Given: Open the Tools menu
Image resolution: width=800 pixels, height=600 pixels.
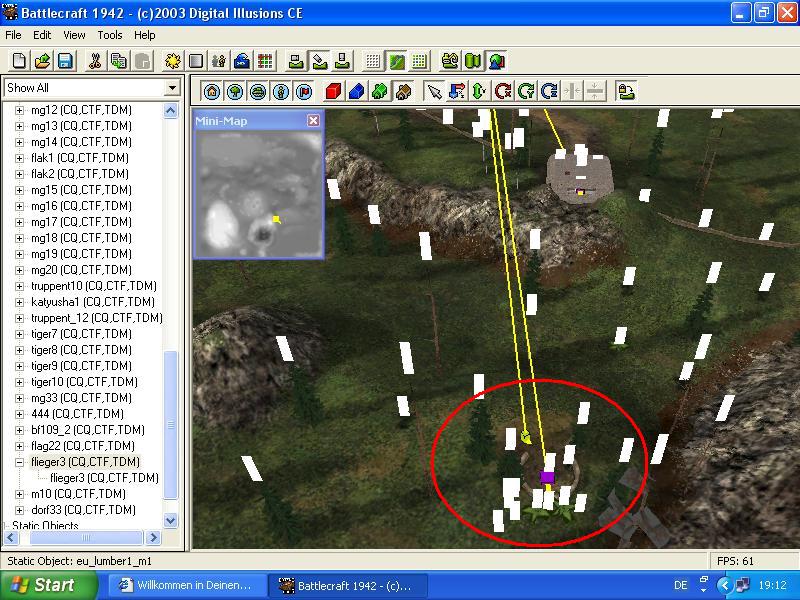Looking at the screenshot, I should click(110, 35).
